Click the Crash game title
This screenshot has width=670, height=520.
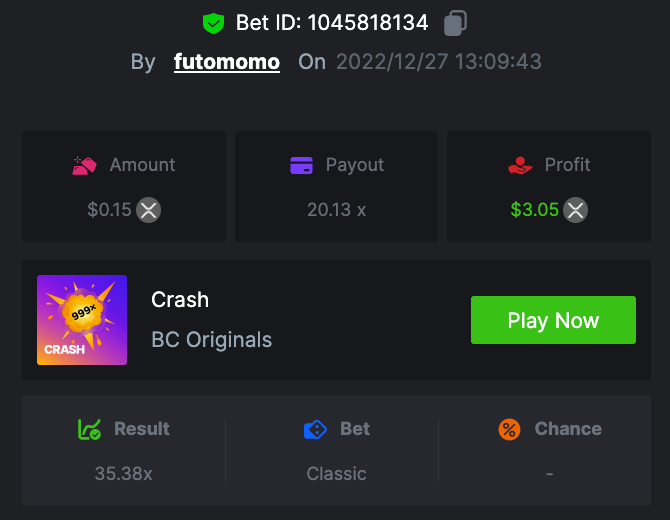[x=180, y=299]
